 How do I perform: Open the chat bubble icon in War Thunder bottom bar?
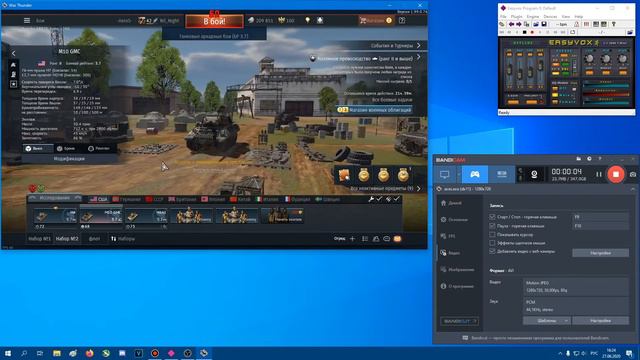tap(387, 239)
